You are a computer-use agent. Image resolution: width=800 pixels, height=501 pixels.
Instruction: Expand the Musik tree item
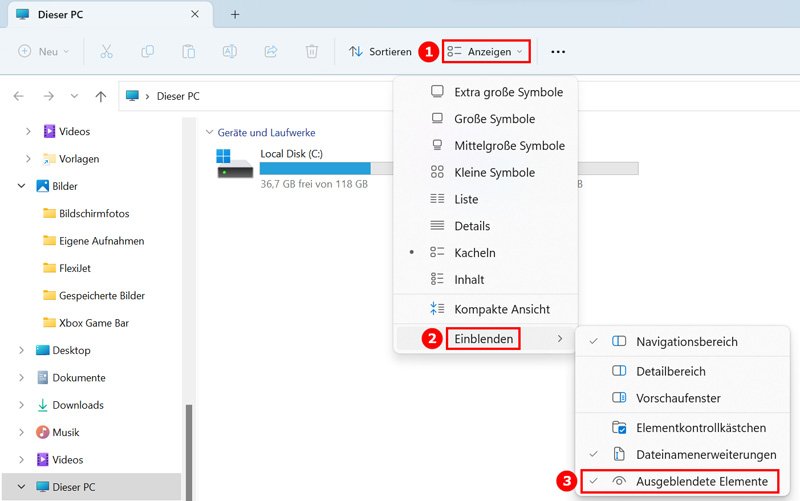[x=21, y=433]
